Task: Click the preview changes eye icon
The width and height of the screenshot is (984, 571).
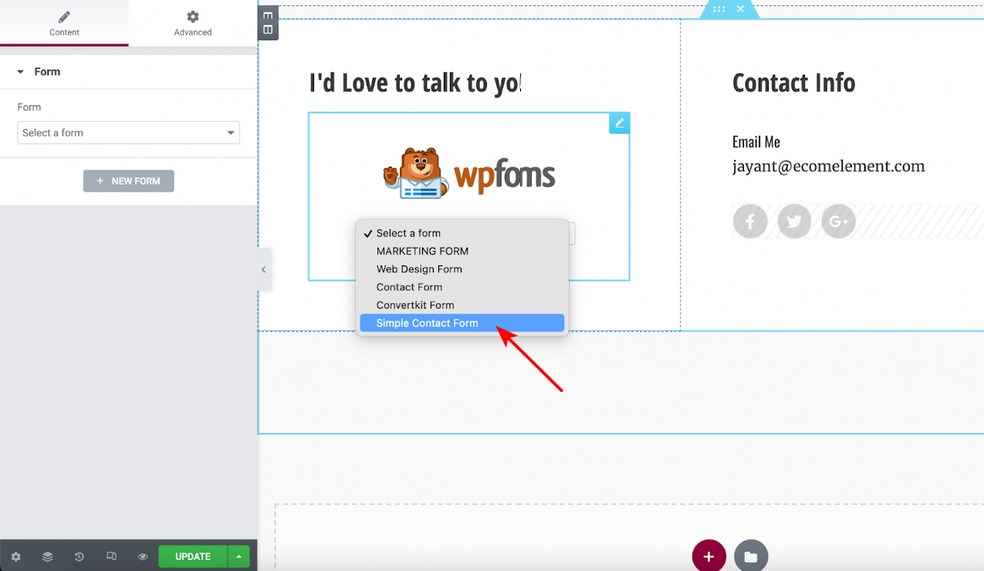Action: (x=143, y=557)
